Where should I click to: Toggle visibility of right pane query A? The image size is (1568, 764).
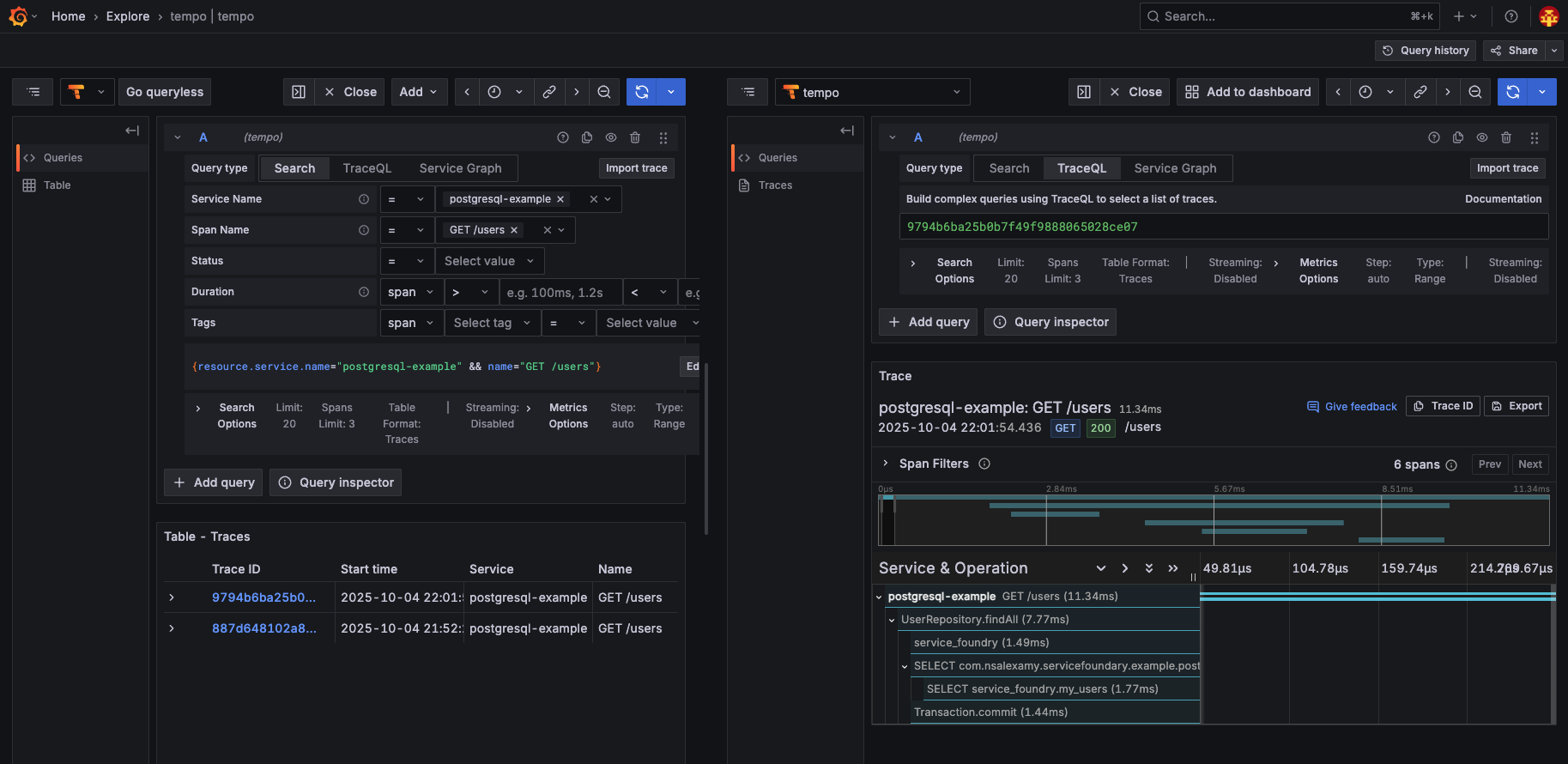point(1482,137)
